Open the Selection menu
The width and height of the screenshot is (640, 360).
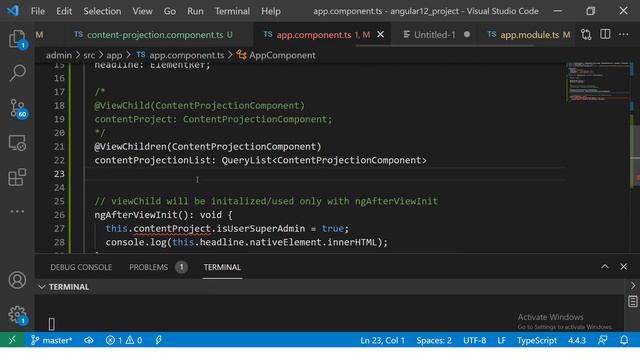point(102,11)
